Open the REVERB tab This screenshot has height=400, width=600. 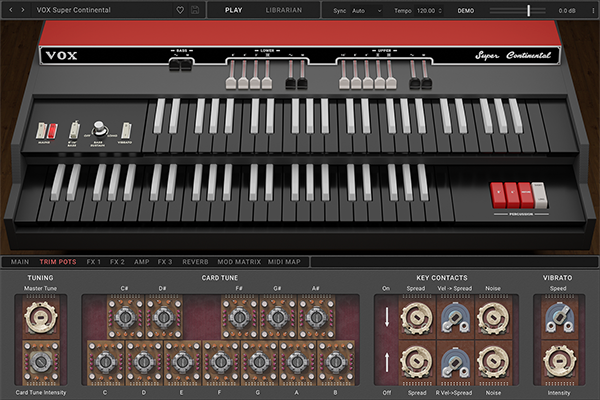coord(195,262)
